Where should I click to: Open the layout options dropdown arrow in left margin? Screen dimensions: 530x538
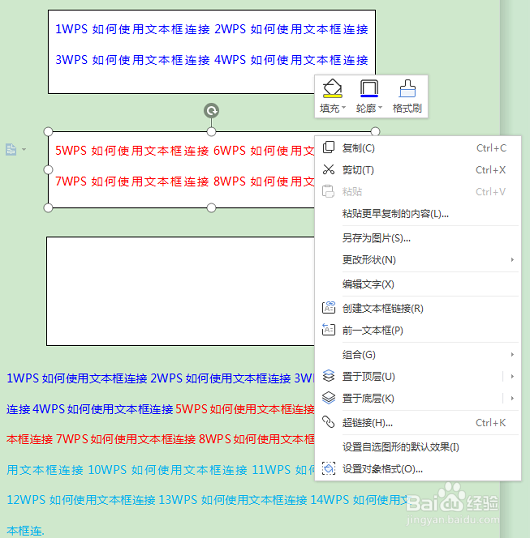[x=24, y=149]
